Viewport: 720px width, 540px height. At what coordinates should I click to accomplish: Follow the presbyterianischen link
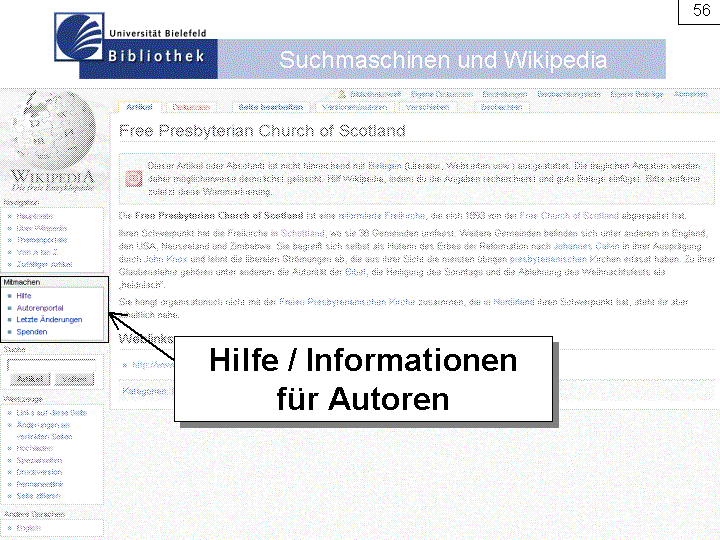click(x=548, y=259)
